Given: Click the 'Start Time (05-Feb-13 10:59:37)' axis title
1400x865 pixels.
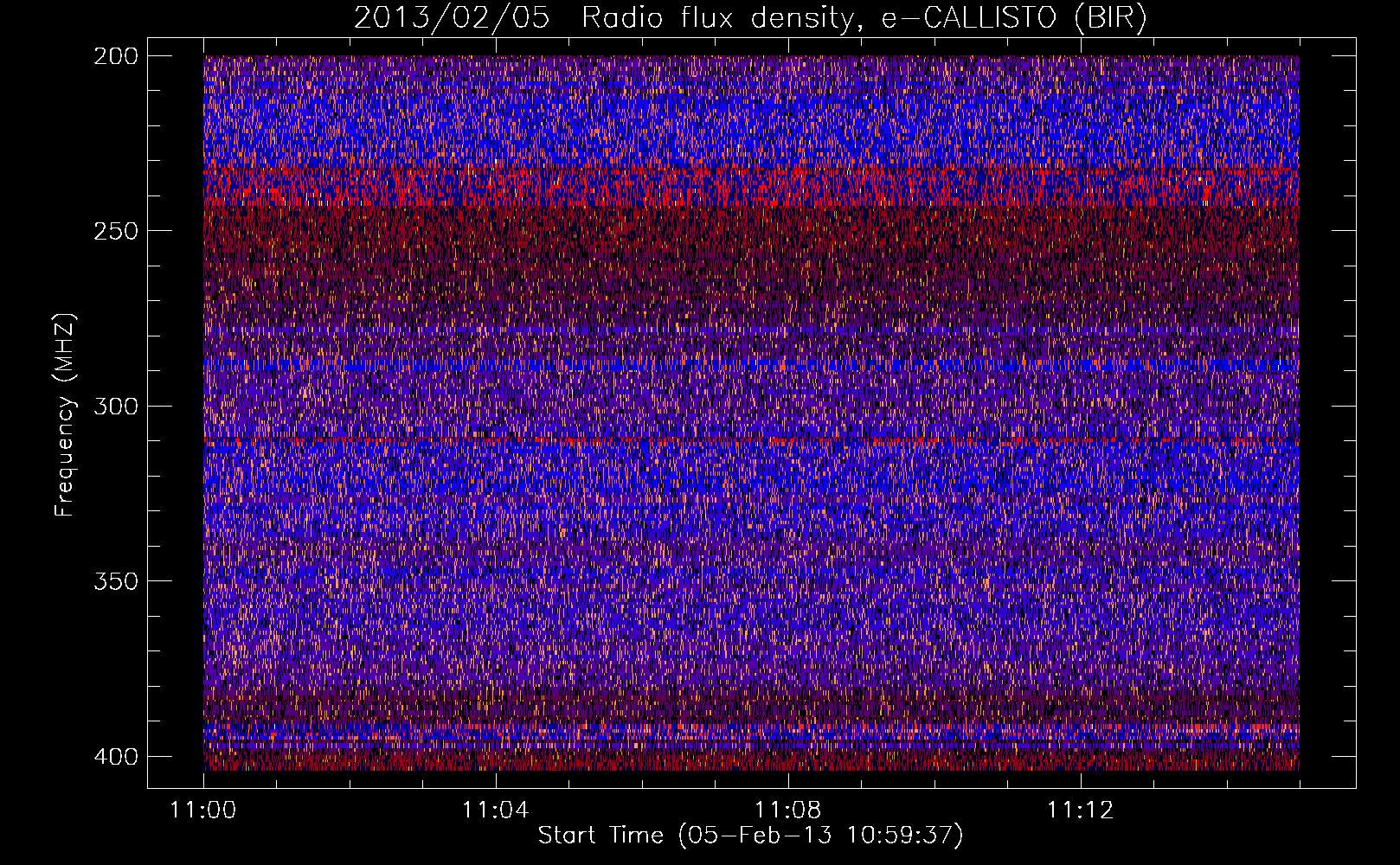Looking at the screenshot, I should [x=751, y=836].
